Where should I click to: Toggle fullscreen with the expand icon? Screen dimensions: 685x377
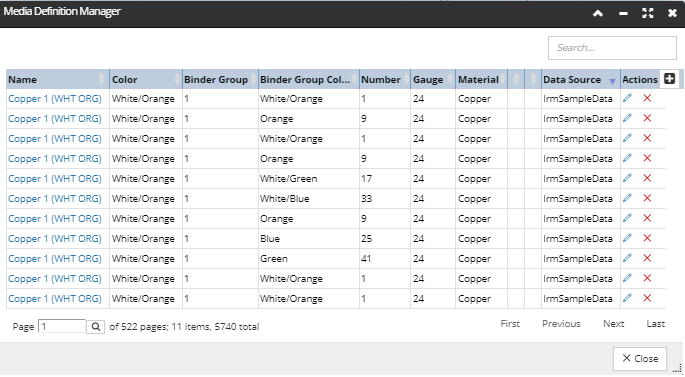click(647, 14)
